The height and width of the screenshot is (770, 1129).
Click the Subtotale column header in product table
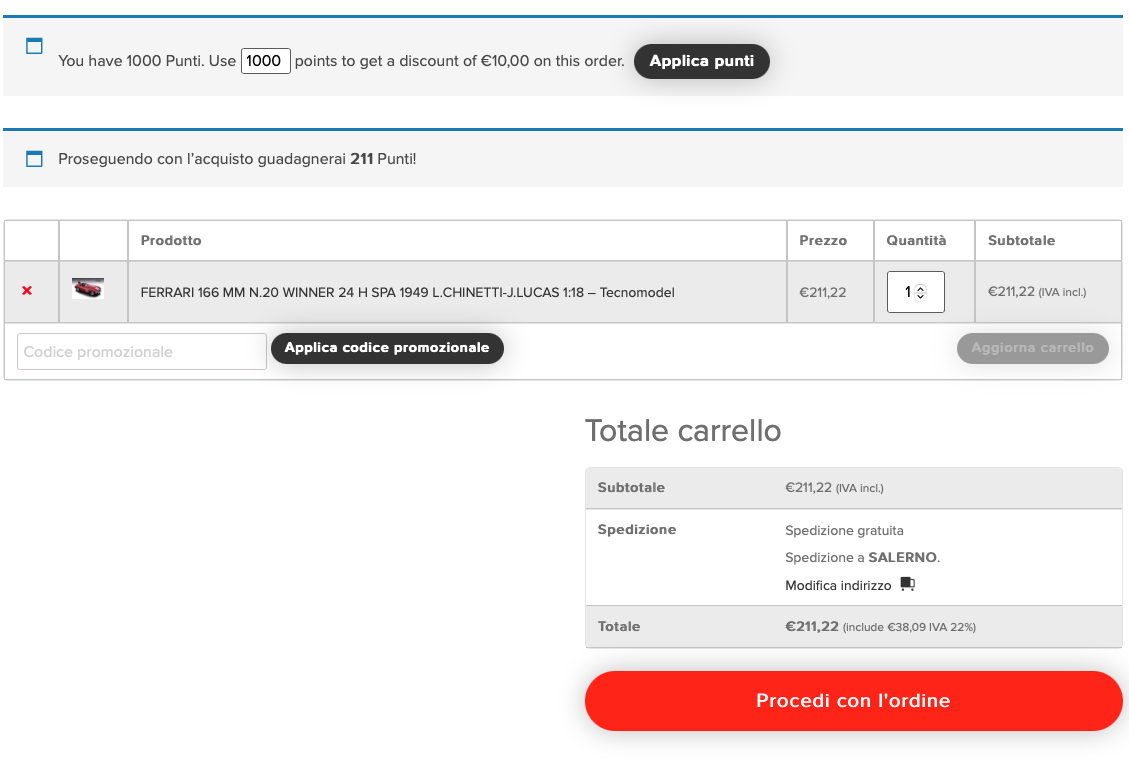click(1021, 241)
